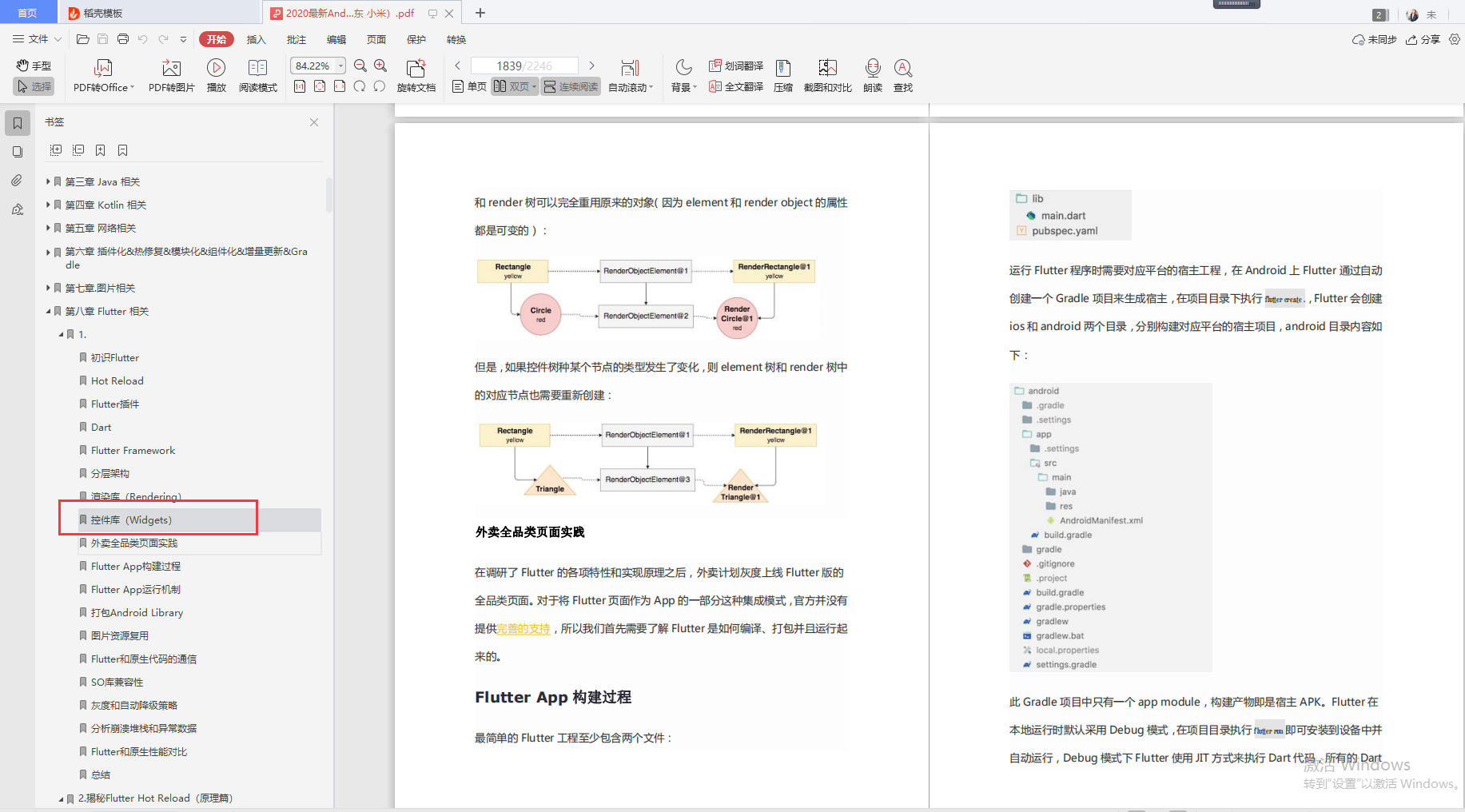
Task: Toggle 连续阅读 continuous reading
Action: click(571, 86)
